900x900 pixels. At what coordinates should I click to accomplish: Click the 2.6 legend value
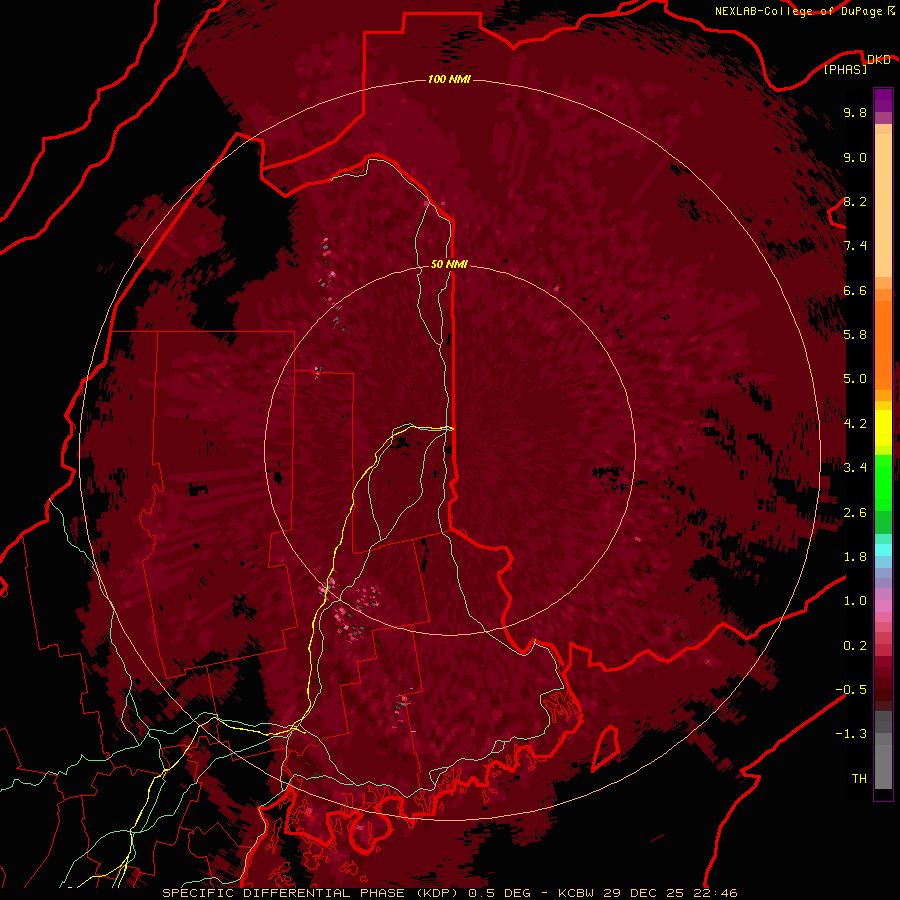click(855, 513)
